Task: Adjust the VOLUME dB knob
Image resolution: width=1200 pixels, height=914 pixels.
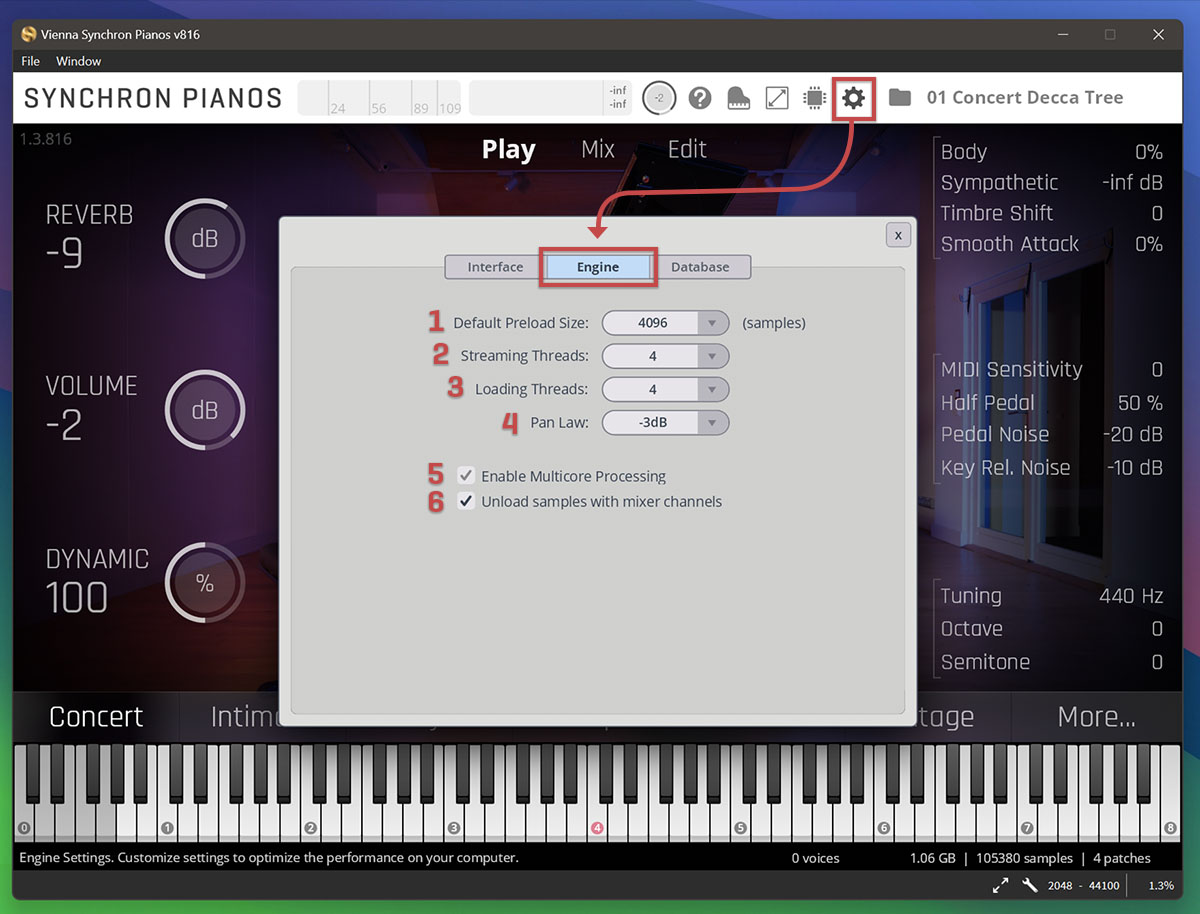Action: tap(204, 411)
